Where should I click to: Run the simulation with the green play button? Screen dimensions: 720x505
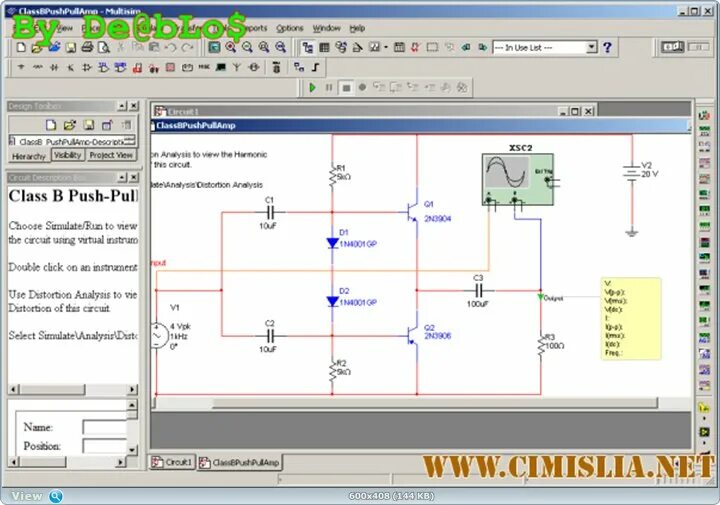(x=312, y=87)
